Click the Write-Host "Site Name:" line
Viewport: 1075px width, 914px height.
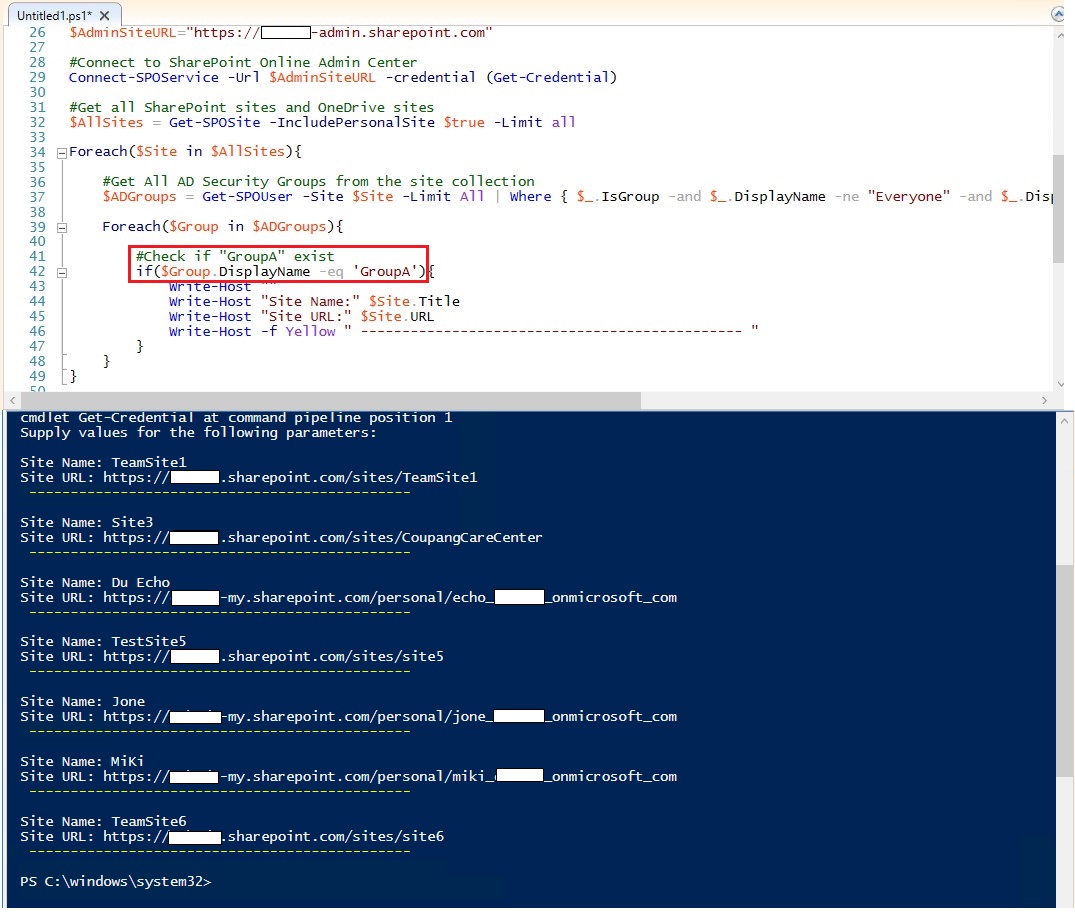click(315, 302)
